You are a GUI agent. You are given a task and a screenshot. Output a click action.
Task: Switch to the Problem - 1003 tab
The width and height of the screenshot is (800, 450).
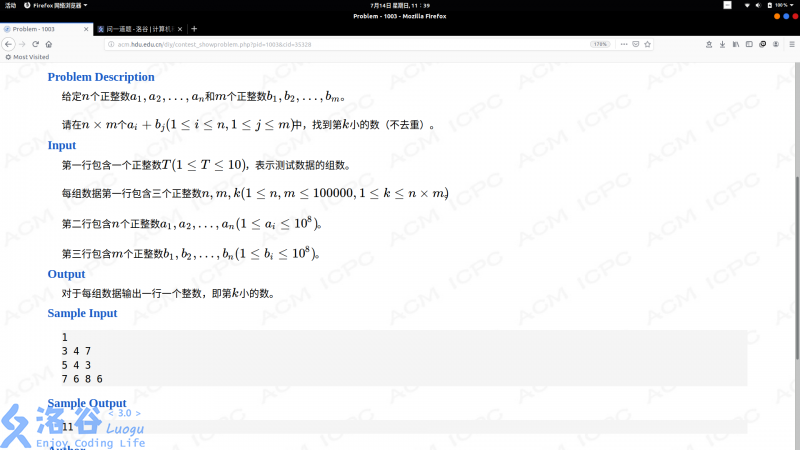40,29
